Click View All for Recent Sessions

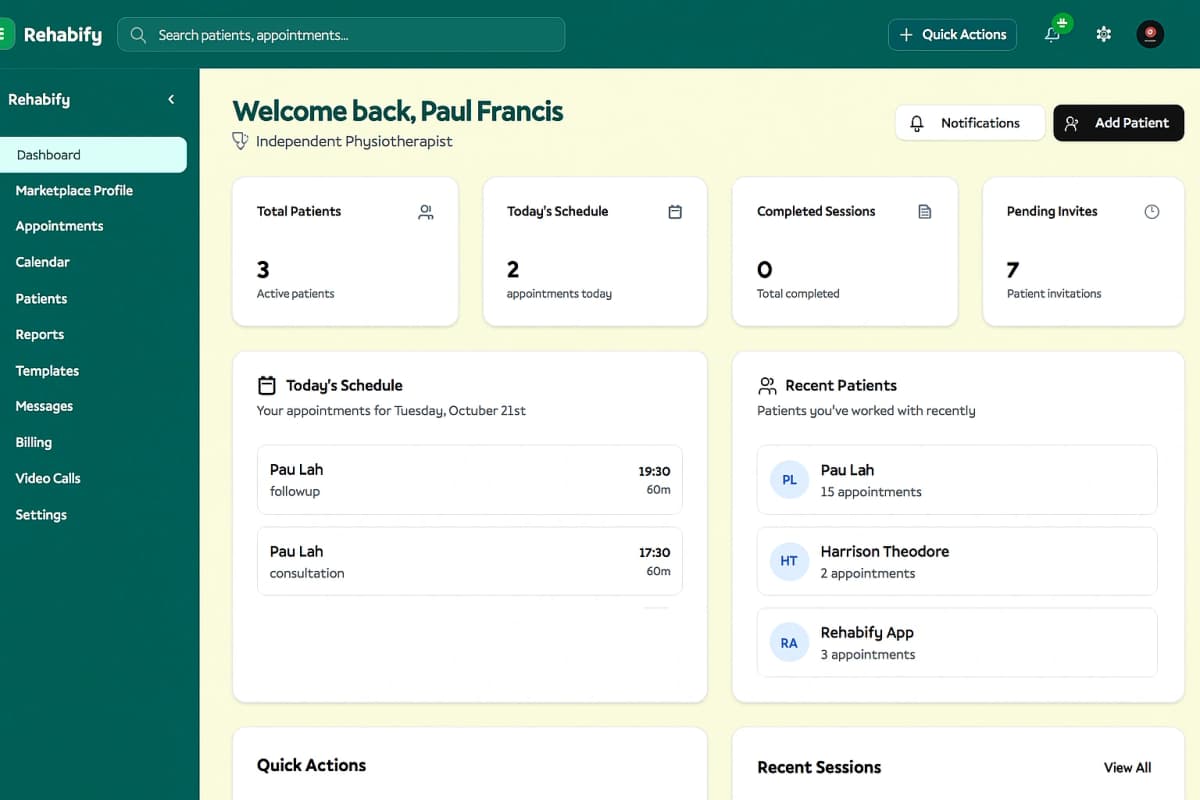click(1127, 768)
